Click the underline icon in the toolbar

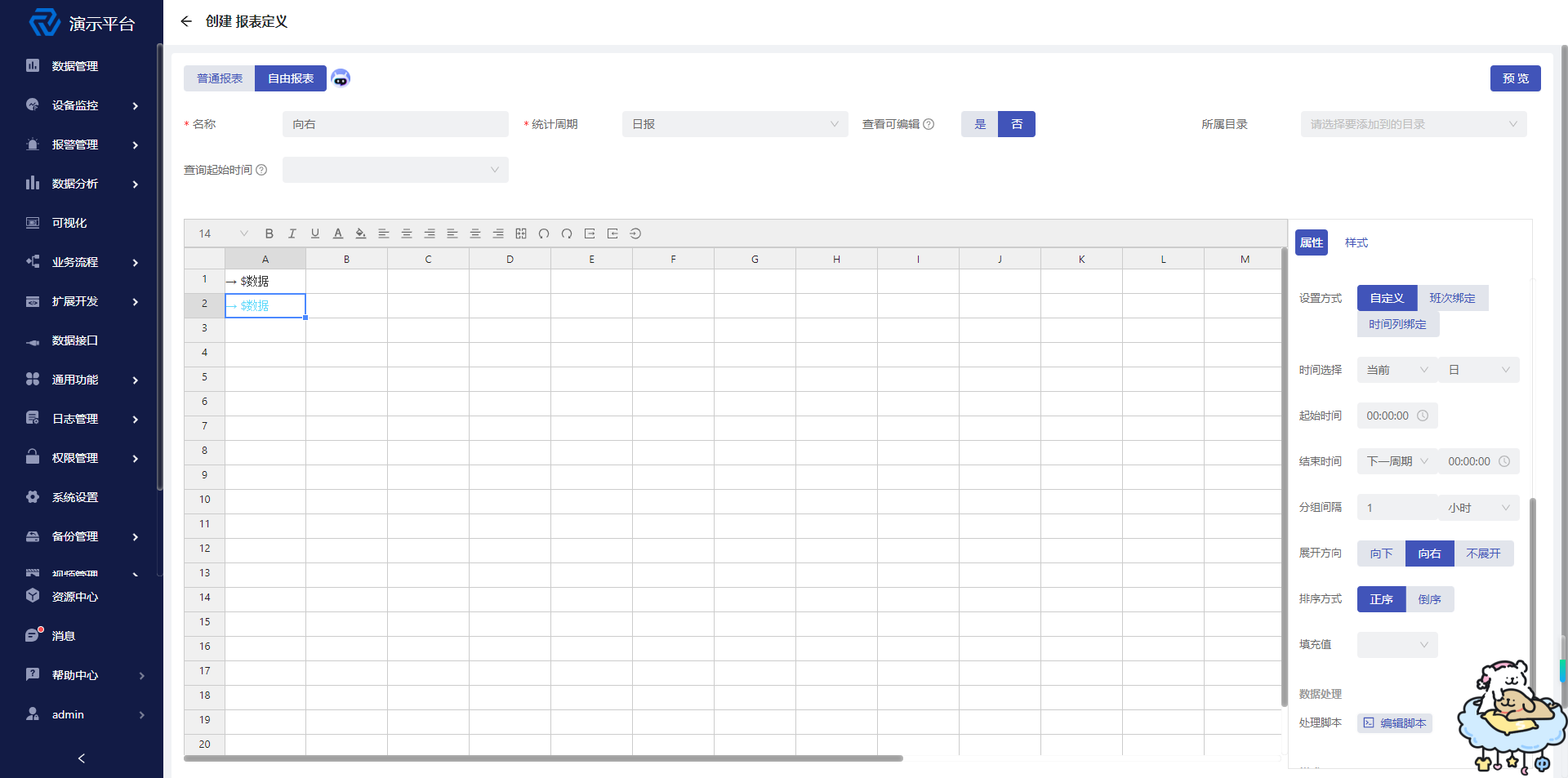[x=314, y=233]
